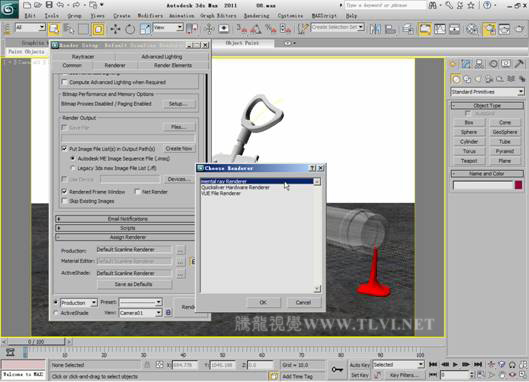
Task: Select the ActiveShade render mode radio
Action: (56, 313)
